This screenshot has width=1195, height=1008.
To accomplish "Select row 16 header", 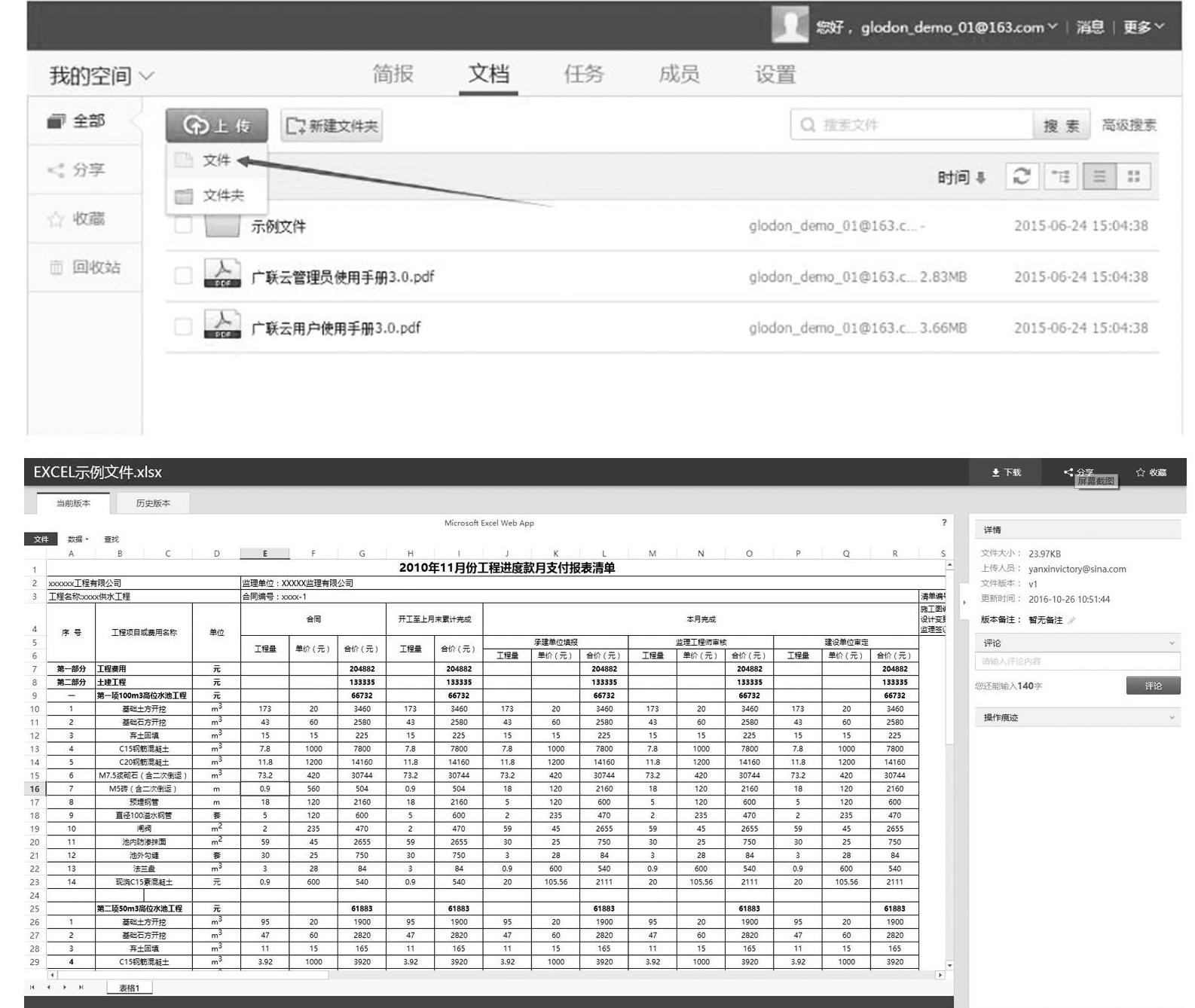I will coord(35,789).
